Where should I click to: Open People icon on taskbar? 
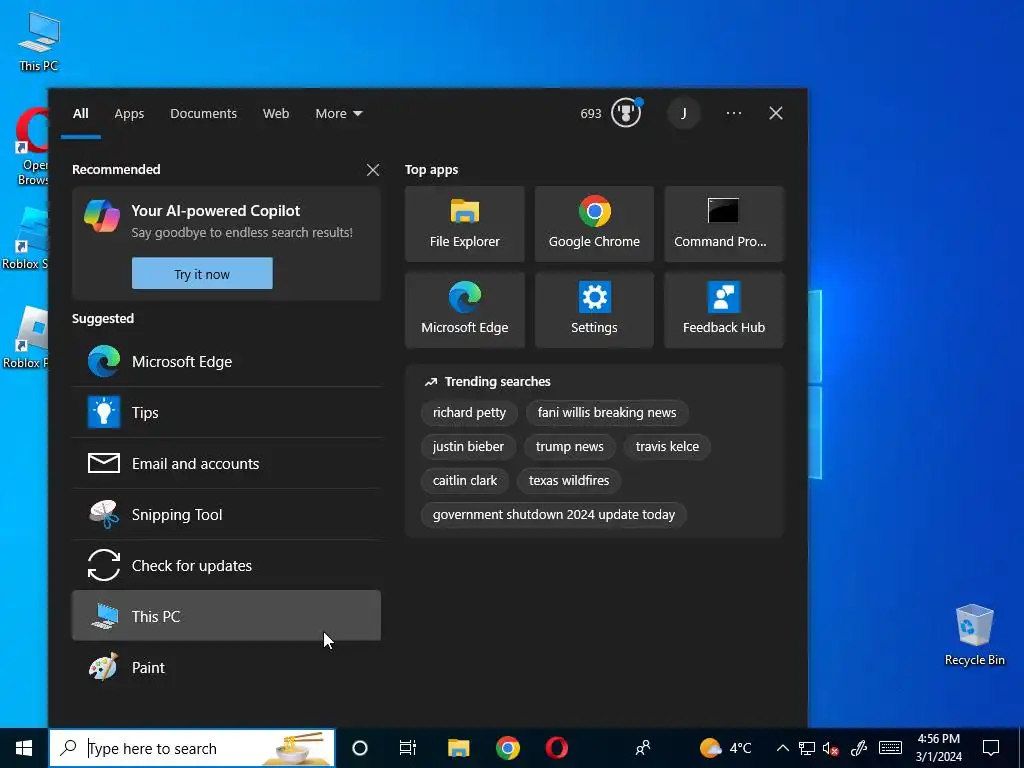point(643,748)
